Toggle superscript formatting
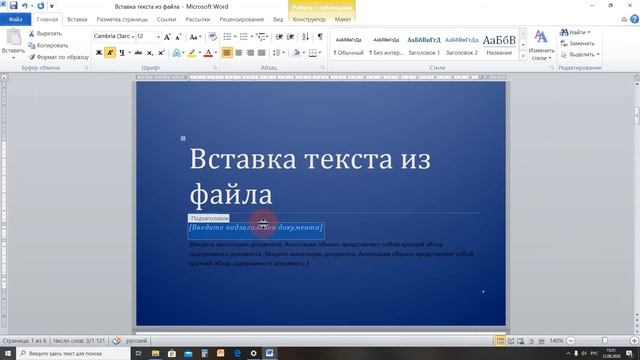Viewport: 640px width, 360px height. (161, 53)
